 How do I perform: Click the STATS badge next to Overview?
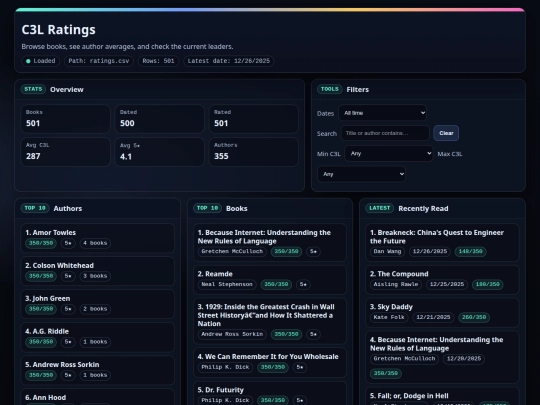point(33,89)
